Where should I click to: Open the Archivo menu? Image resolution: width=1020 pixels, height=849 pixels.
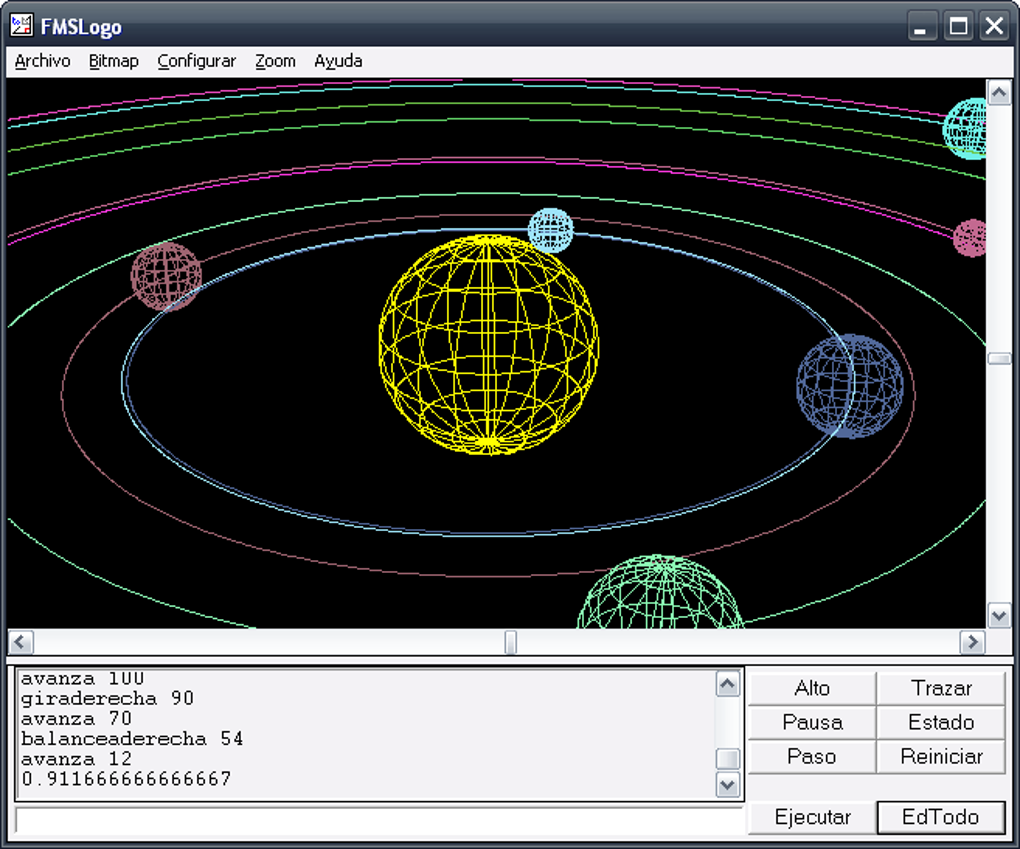43,61
